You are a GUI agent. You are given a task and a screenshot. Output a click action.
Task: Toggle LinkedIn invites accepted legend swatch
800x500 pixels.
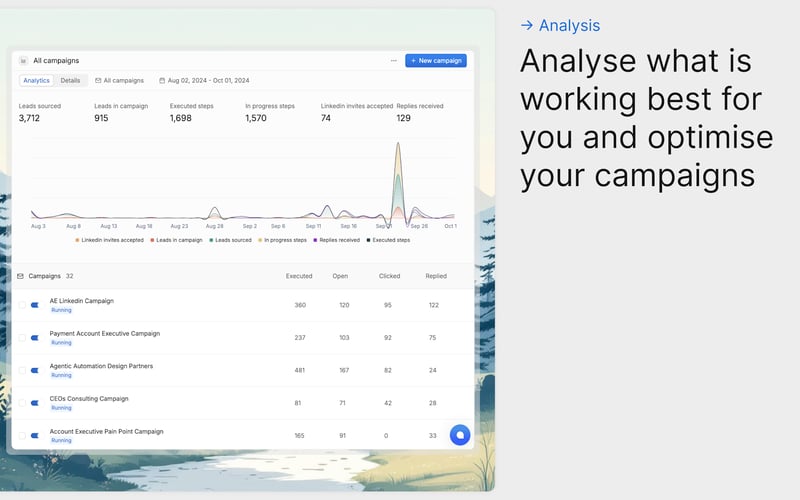(77, 240)
